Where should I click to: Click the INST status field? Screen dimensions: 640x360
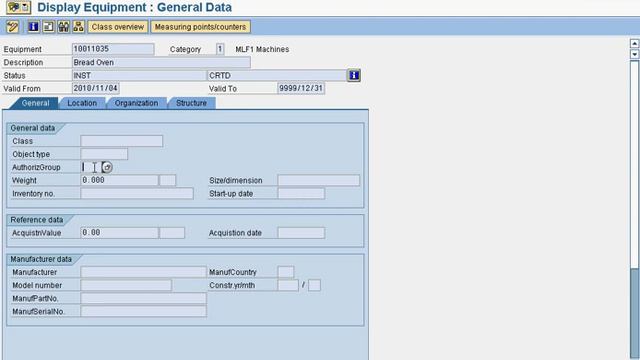[x=139, y=76]
